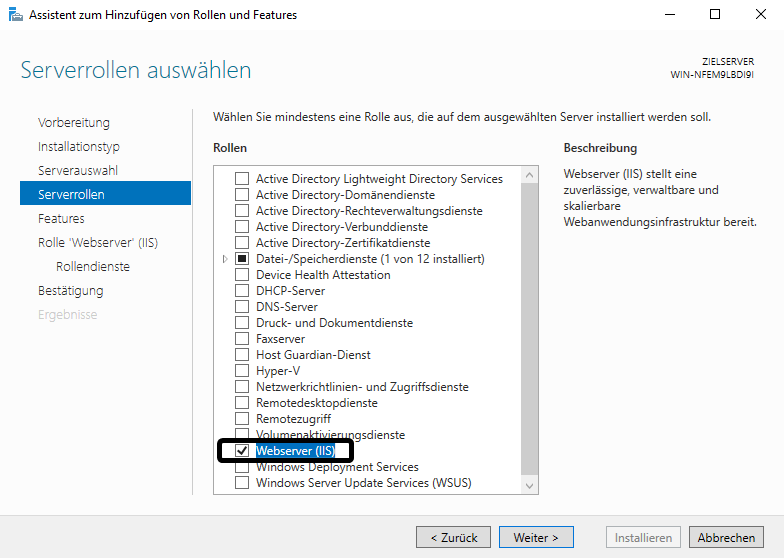Screen dimensions: 784x558
Task: Click the roles list scroll-up arrow
Action: tap(530, 175)
